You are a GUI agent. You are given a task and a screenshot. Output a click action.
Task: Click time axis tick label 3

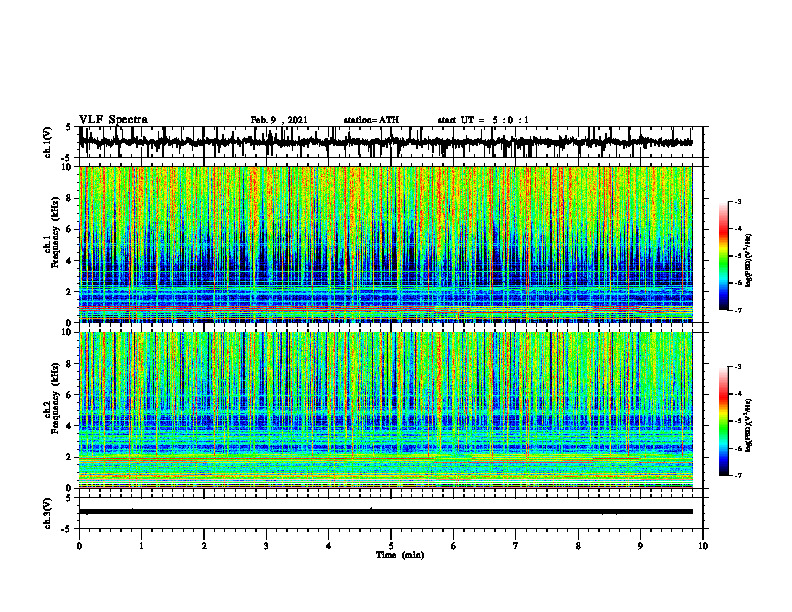(266, 546)
